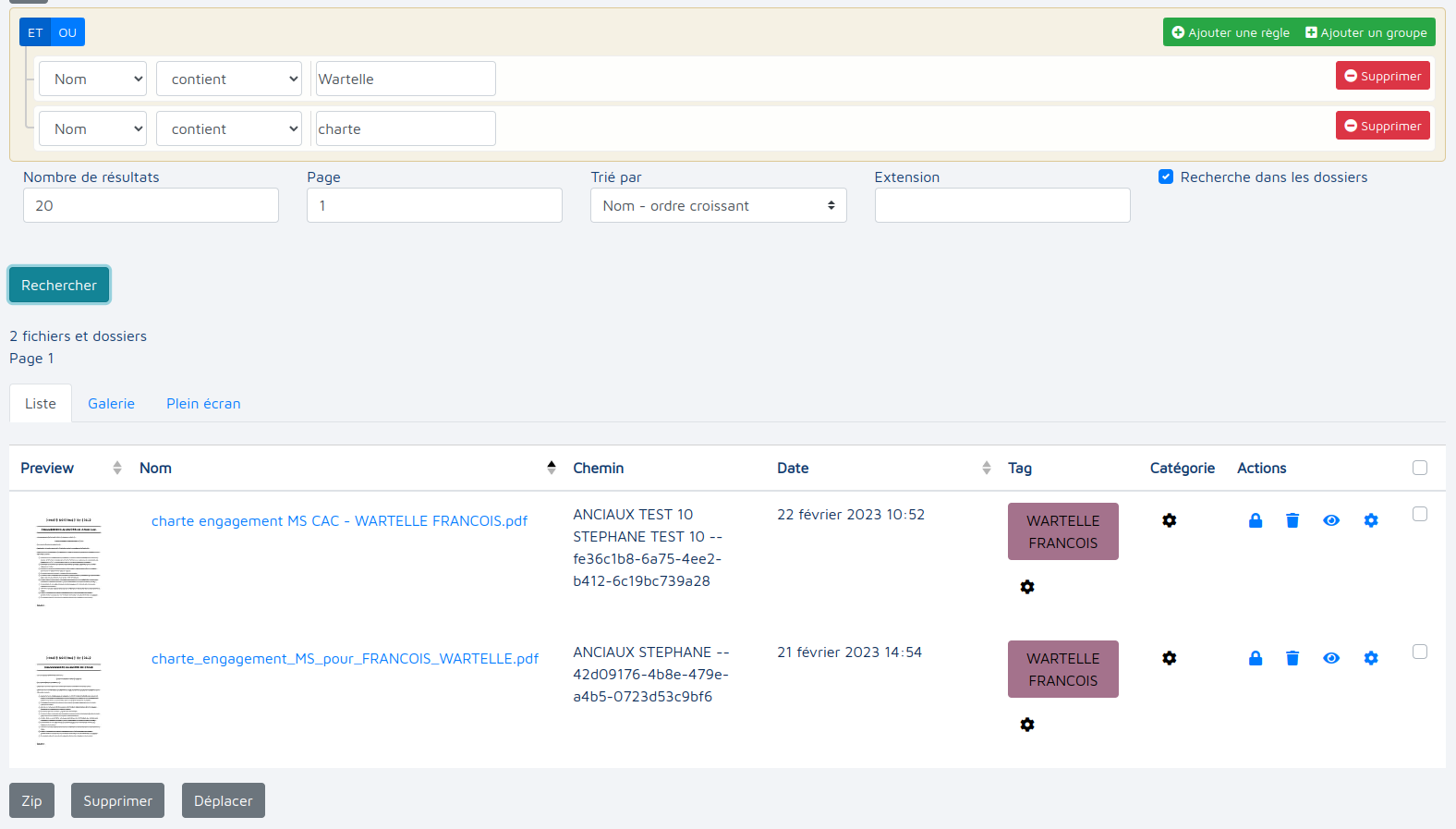Click tag gear icon below second WARTELLE FRANCOIS tag
1456x829 pixels.
pos(1027,725)
